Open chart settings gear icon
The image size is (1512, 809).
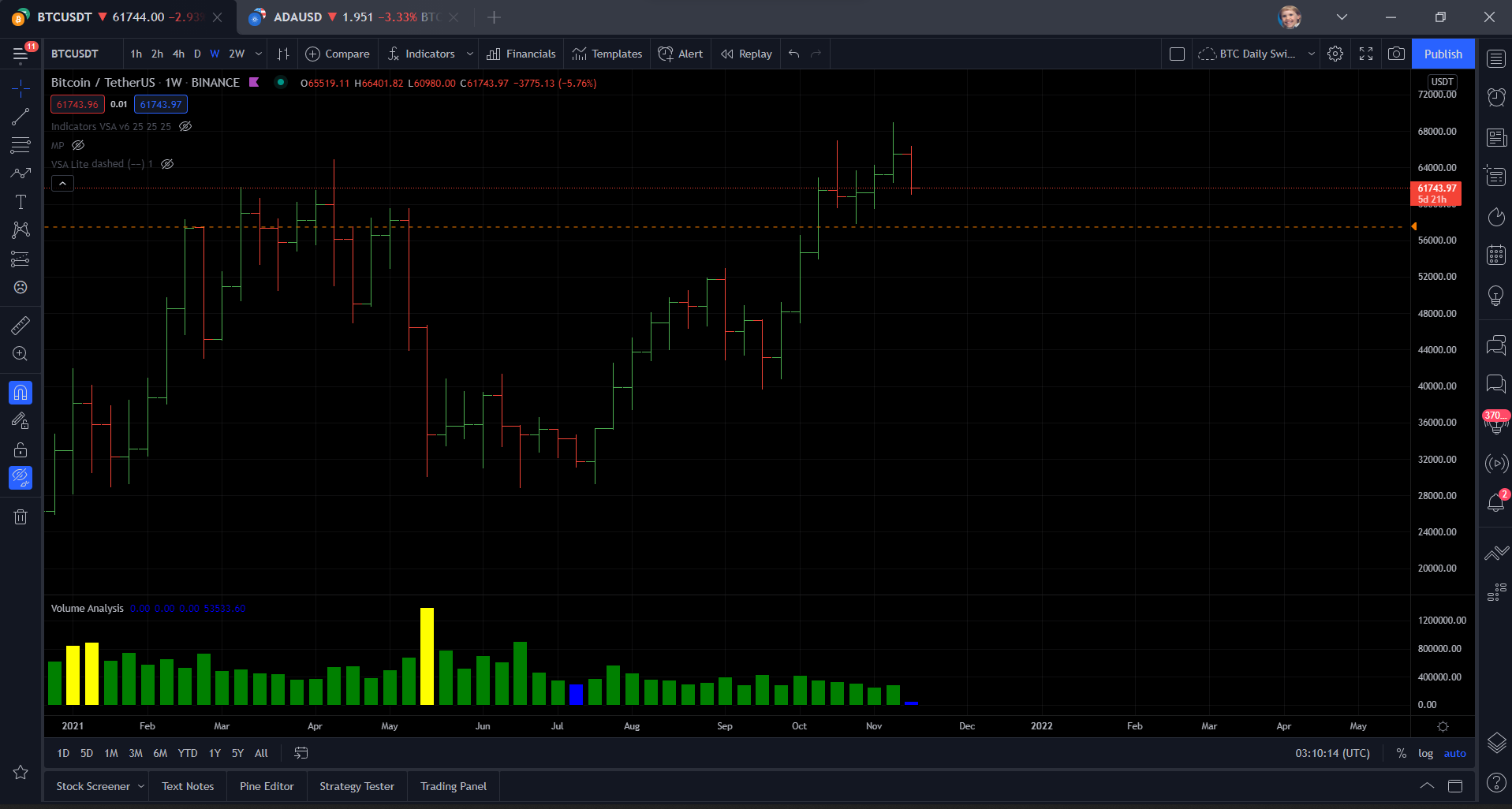pyautogui.click(x=1335, y=54)
